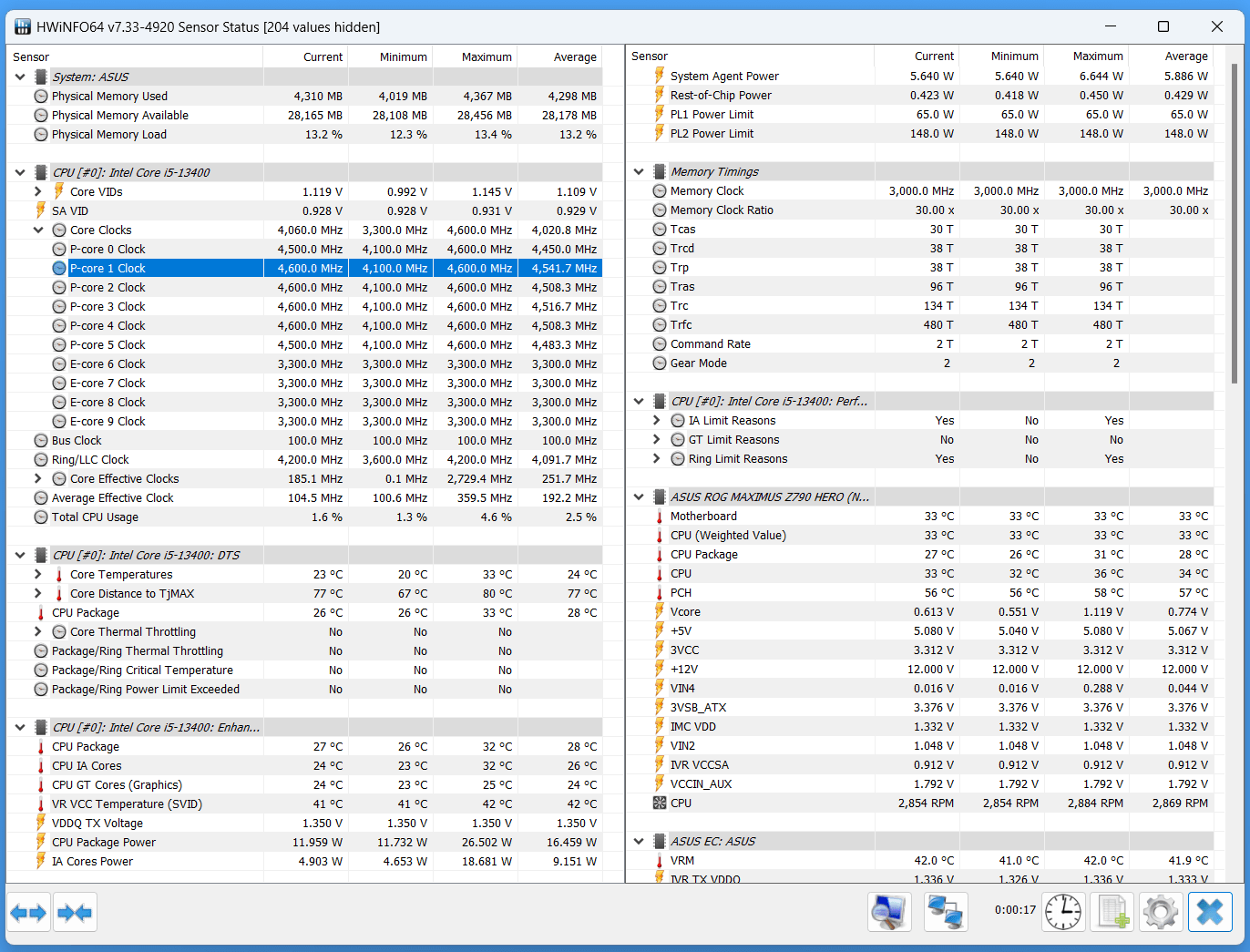The width and height of the screenshot is (1250, 952).
Task: Open the monitor with magnifier icon
Action: click(x=889, y=911)
